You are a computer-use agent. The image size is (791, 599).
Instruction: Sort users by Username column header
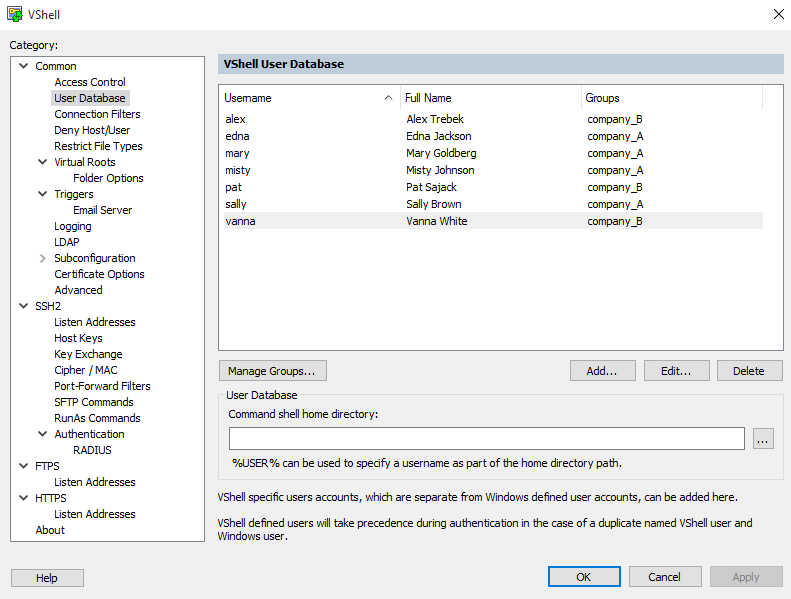300,98
